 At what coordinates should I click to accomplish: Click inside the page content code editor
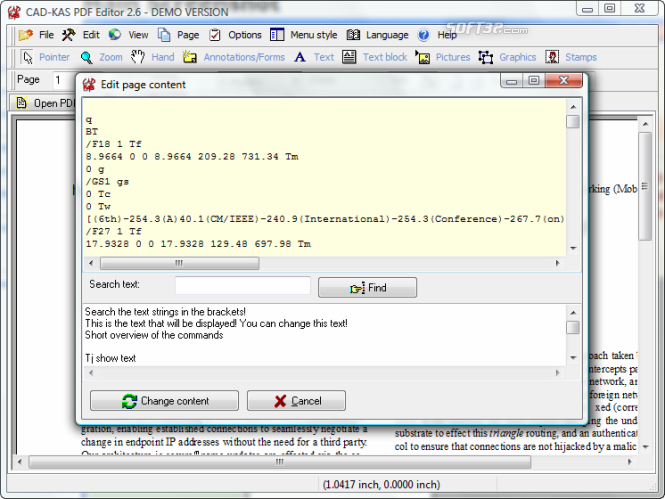[324, 178]
